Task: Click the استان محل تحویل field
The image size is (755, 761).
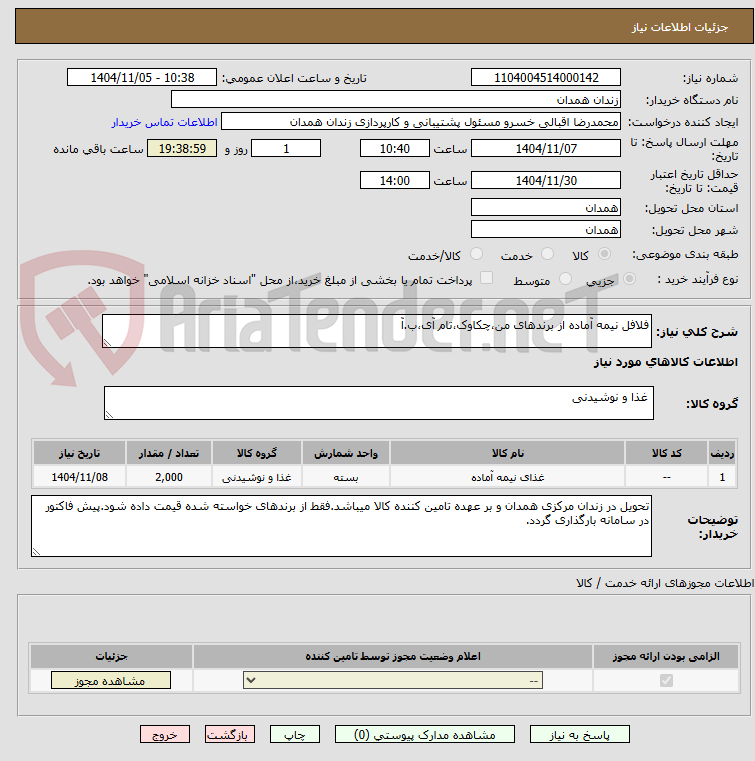Action: (x=546, y=208)
